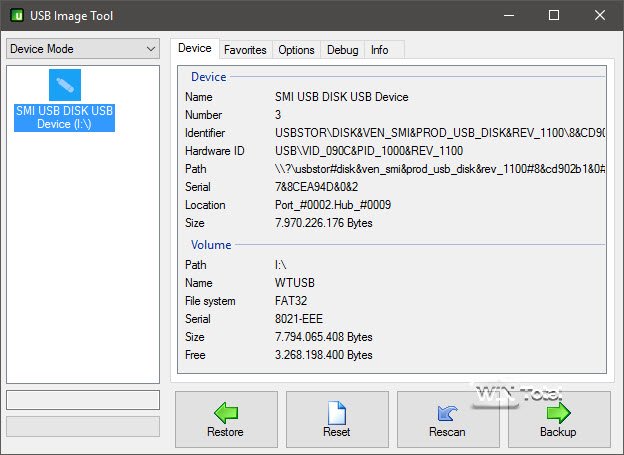624x455 pixels.
Task: Click the USB Image Tool title bar logo
Action: [17, 16]
